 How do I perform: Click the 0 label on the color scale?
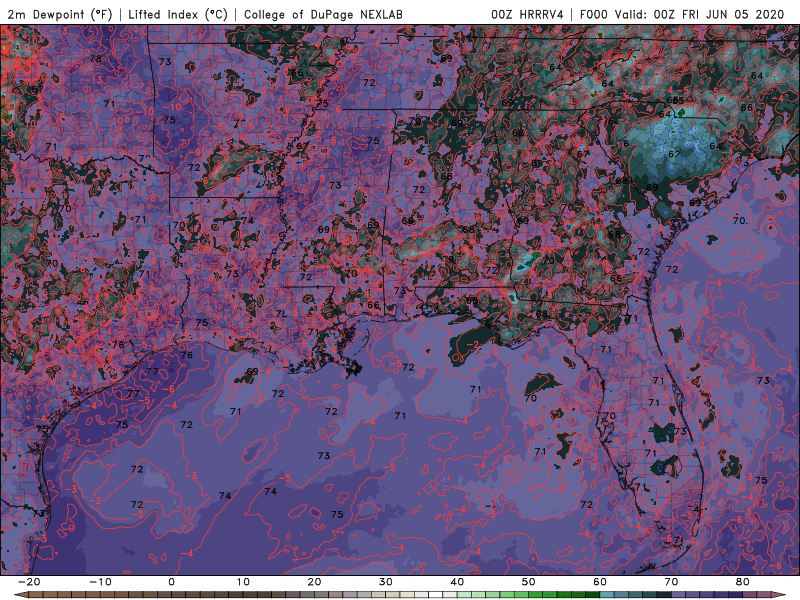pos(171,582)
